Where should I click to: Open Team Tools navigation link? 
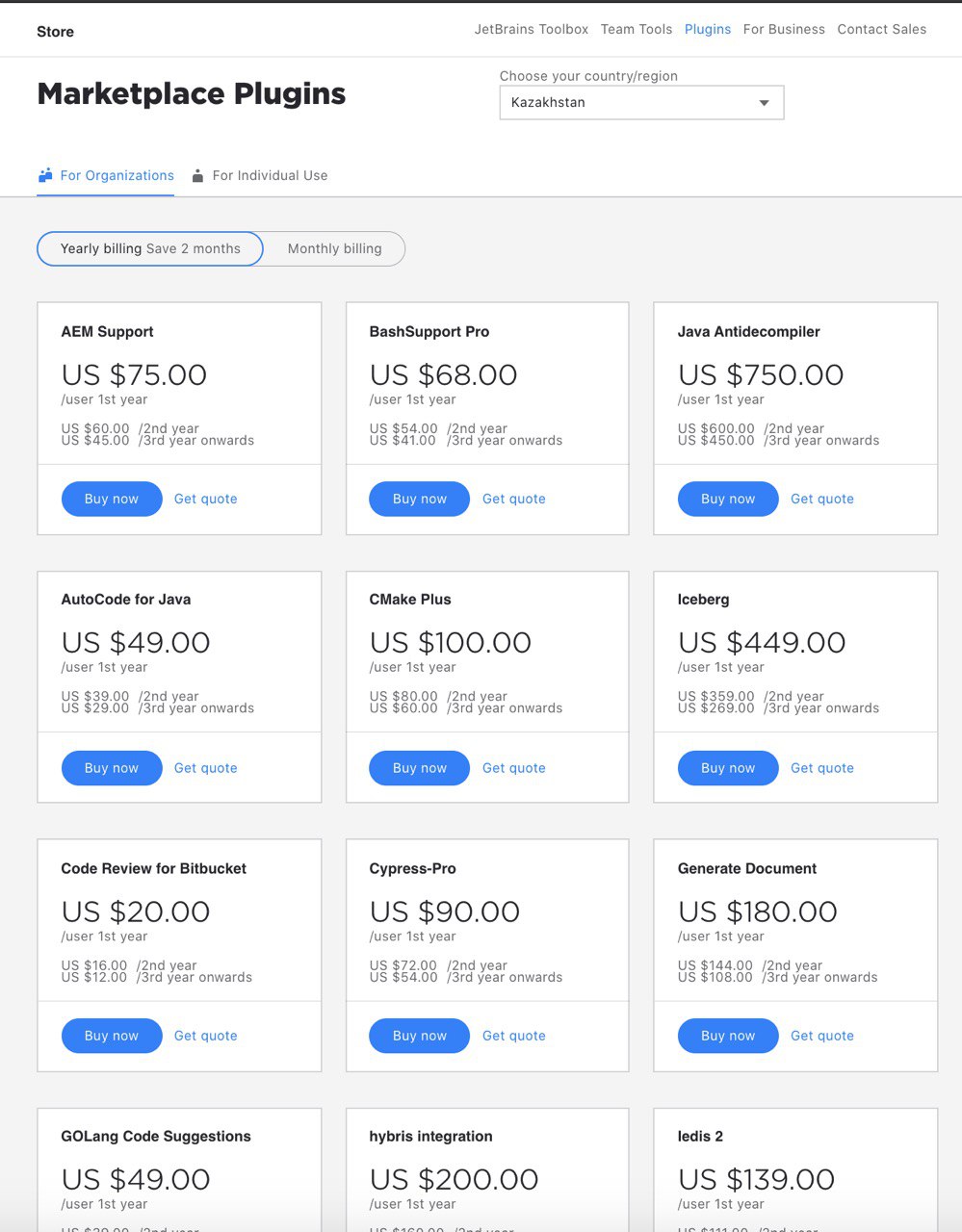637,30
